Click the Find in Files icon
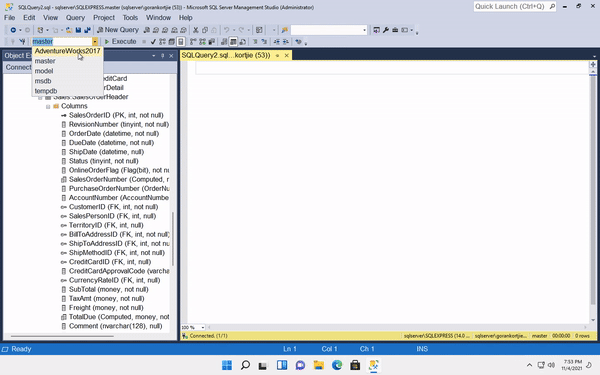This screenshot has height=375, width=600. click(284, 30)
